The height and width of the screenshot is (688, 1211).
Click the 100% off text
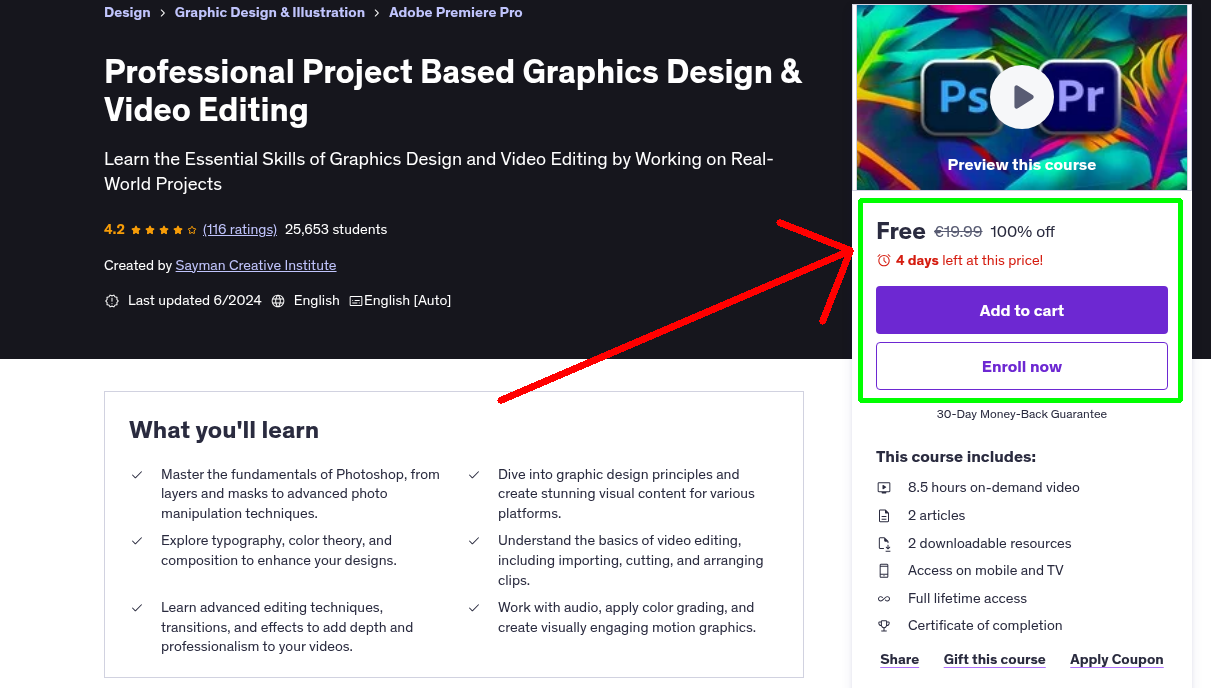pos(1023,231)
